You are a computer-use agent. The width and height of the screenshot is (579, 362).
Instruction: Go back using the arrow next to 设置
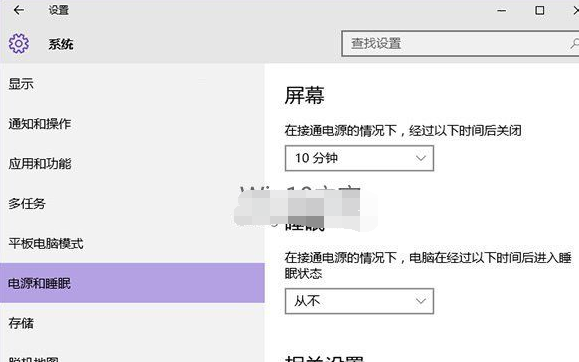click(x=19, y=10)
